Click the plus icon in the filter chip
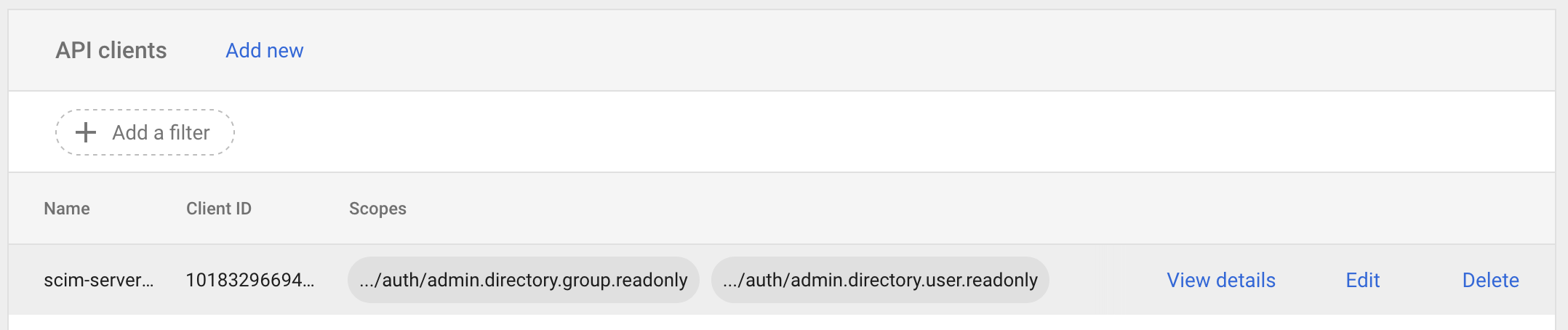This screenshot has height=330, width=1568. point(86,132)
